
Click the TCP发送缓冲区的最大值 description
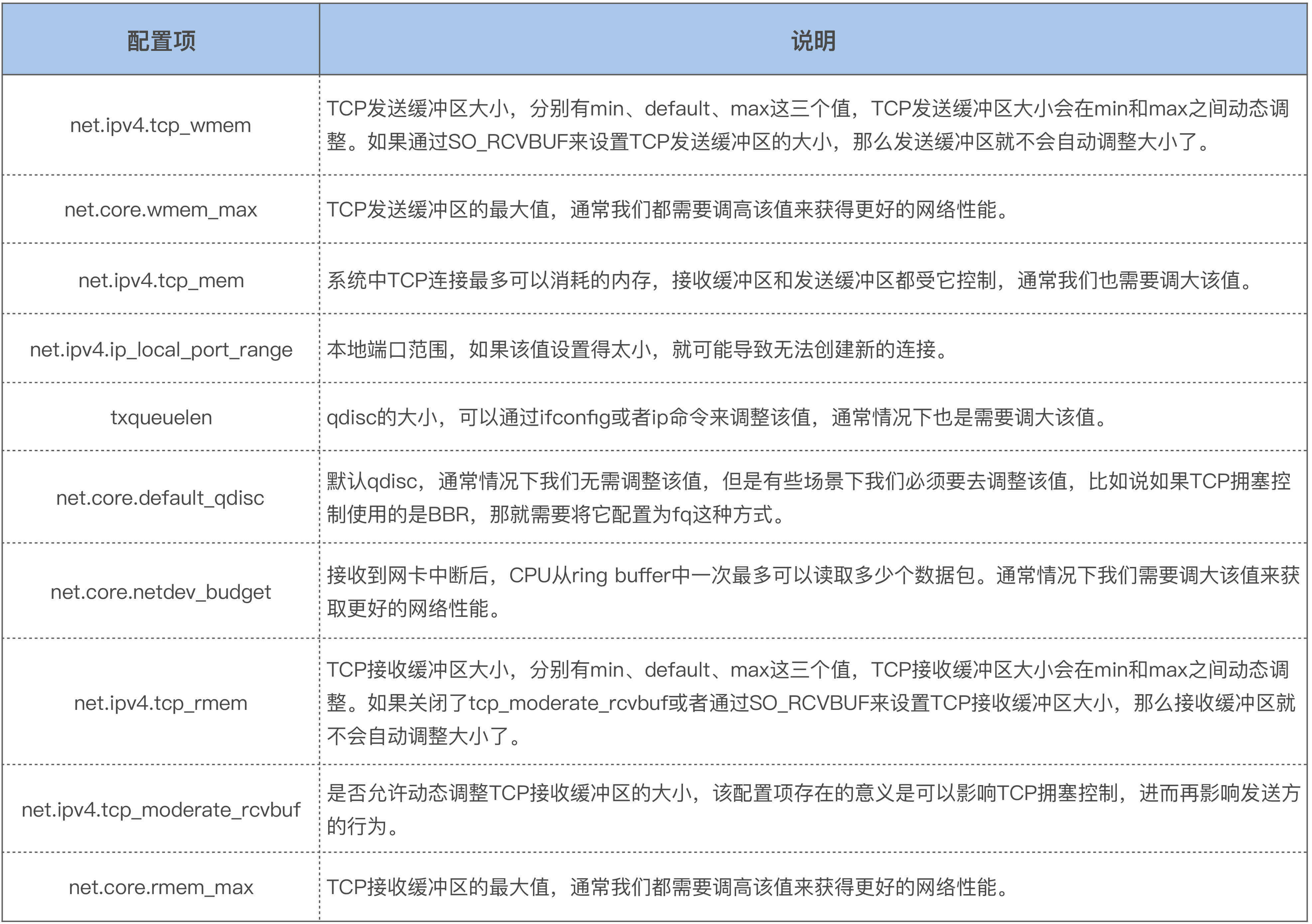pyautogui.click(x=667, y=210)
